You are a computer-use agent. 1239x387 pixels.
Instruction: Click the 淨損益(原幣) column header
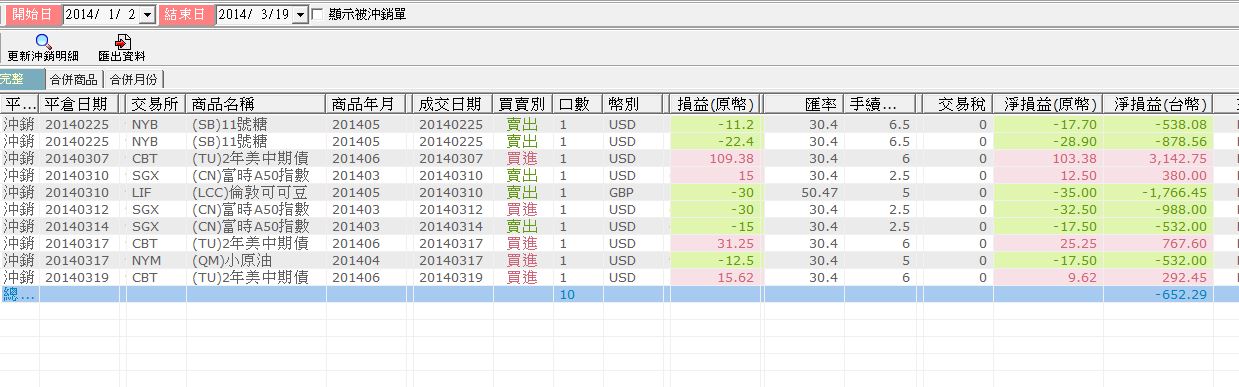coord(1047,104)
